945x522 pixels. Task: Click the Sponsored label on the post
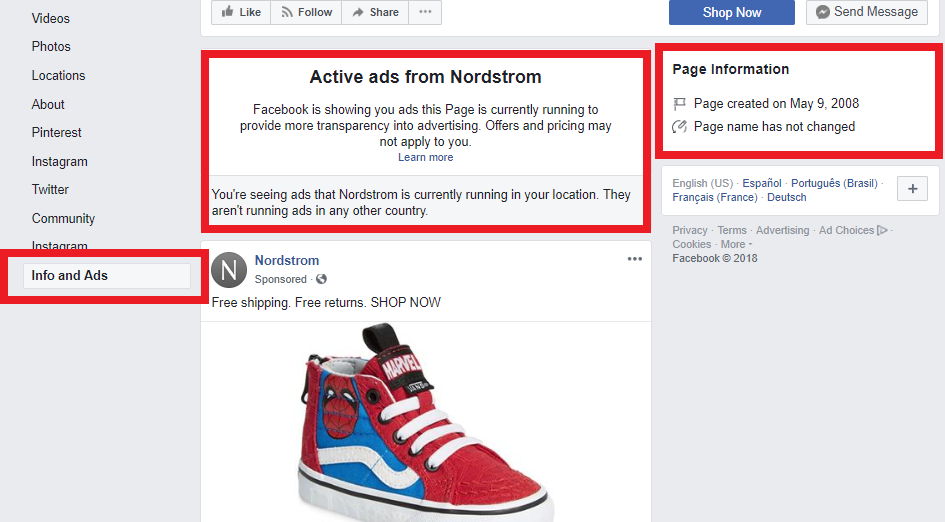pyautogui.click(x=280, y=279)
